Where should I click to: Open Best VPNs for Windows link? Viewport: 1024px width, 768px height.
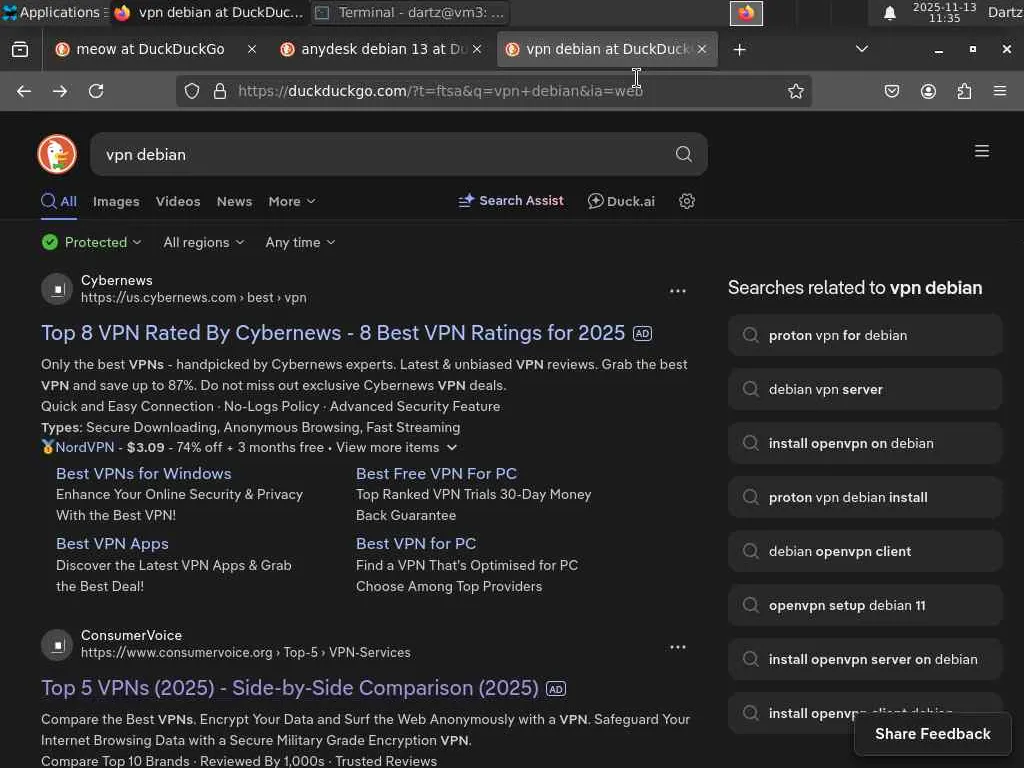144,473
